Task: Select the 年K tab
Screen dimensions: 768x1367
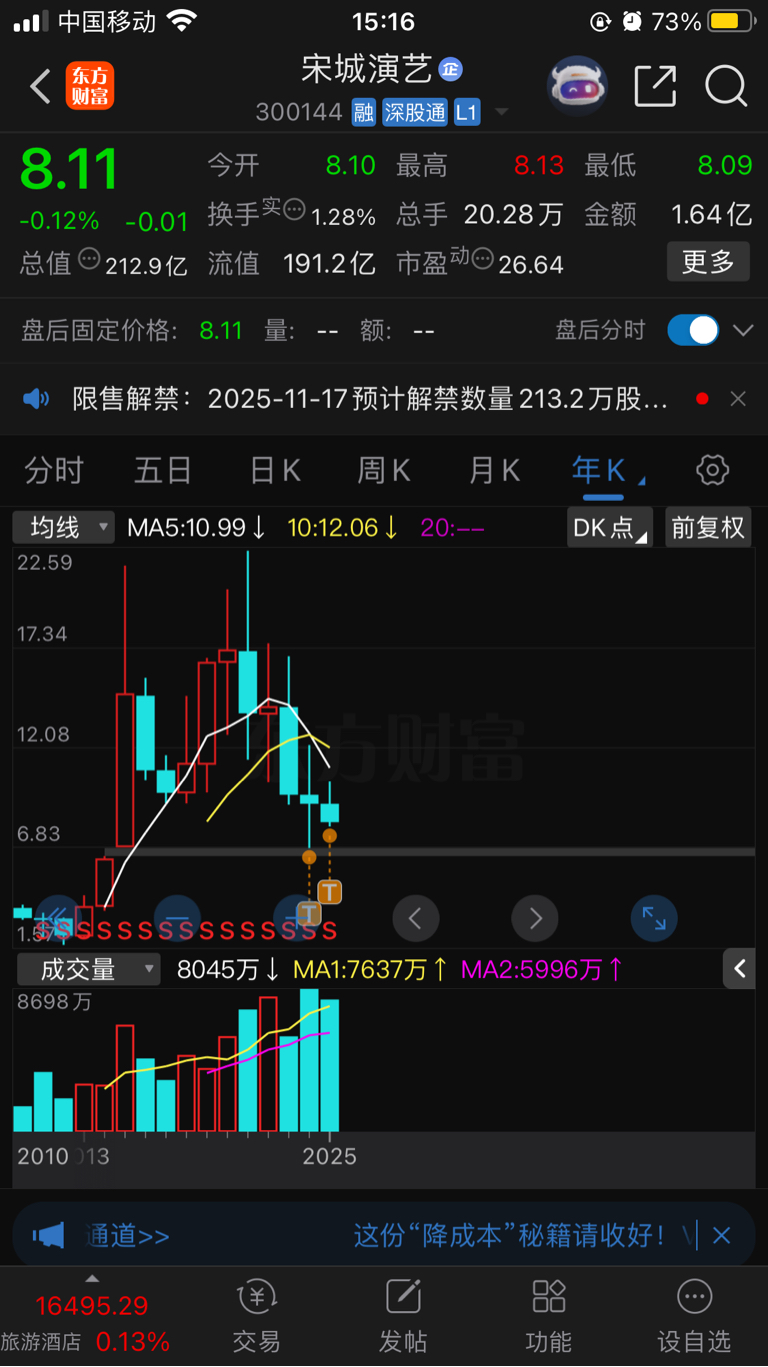Action: point(598,470)
